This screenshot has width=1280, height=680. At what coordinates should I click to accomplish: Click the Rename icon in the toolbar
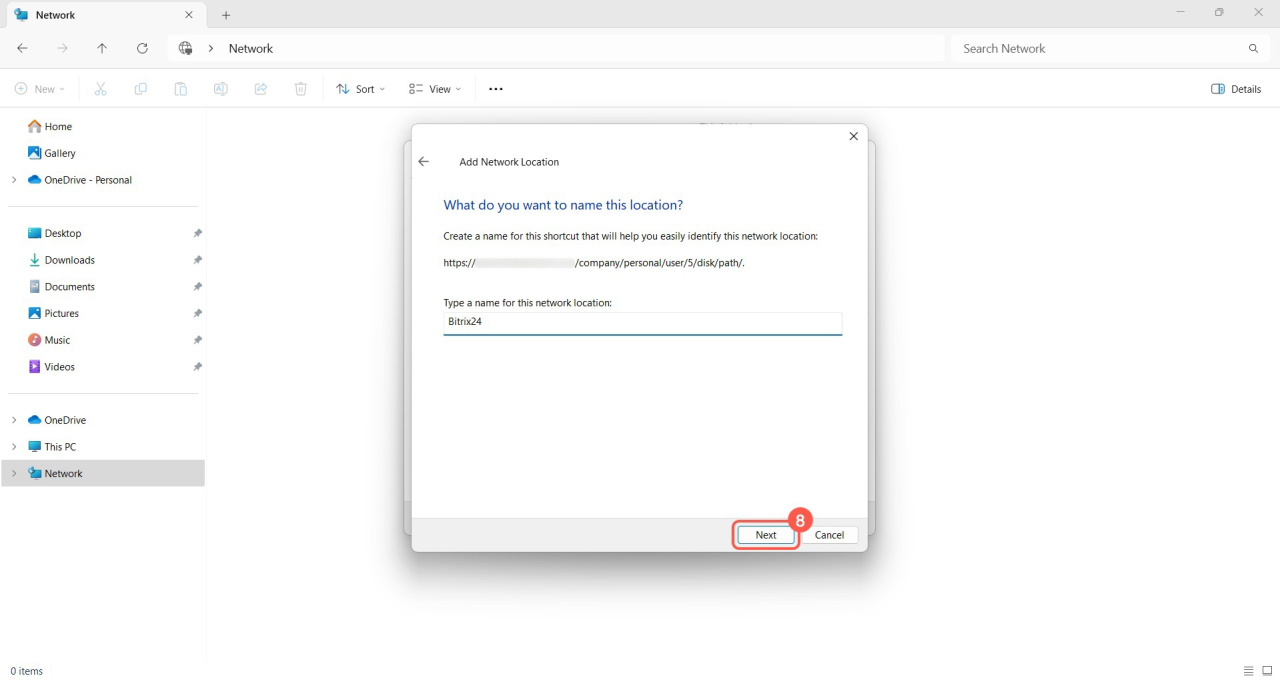pyautogui.click(x=220, y=89)
